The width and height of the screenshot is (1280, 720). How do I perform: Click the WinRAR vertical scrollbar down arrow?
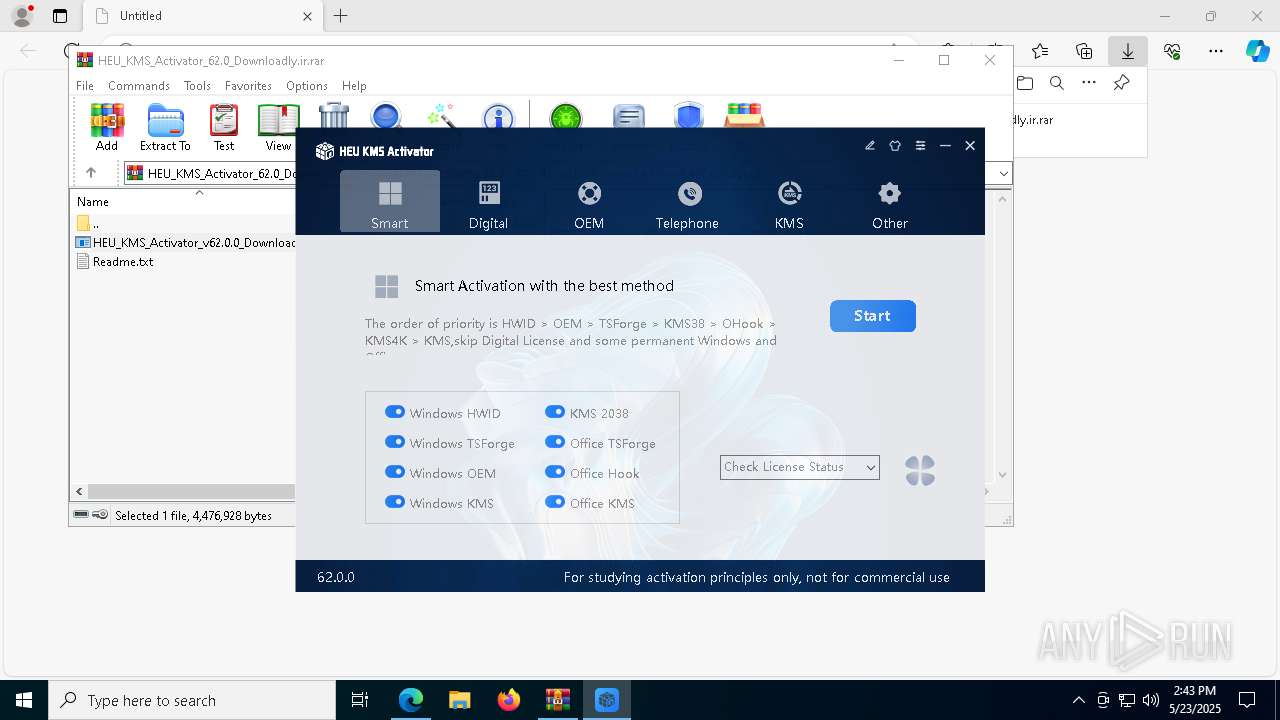(x=1003, y=475)
